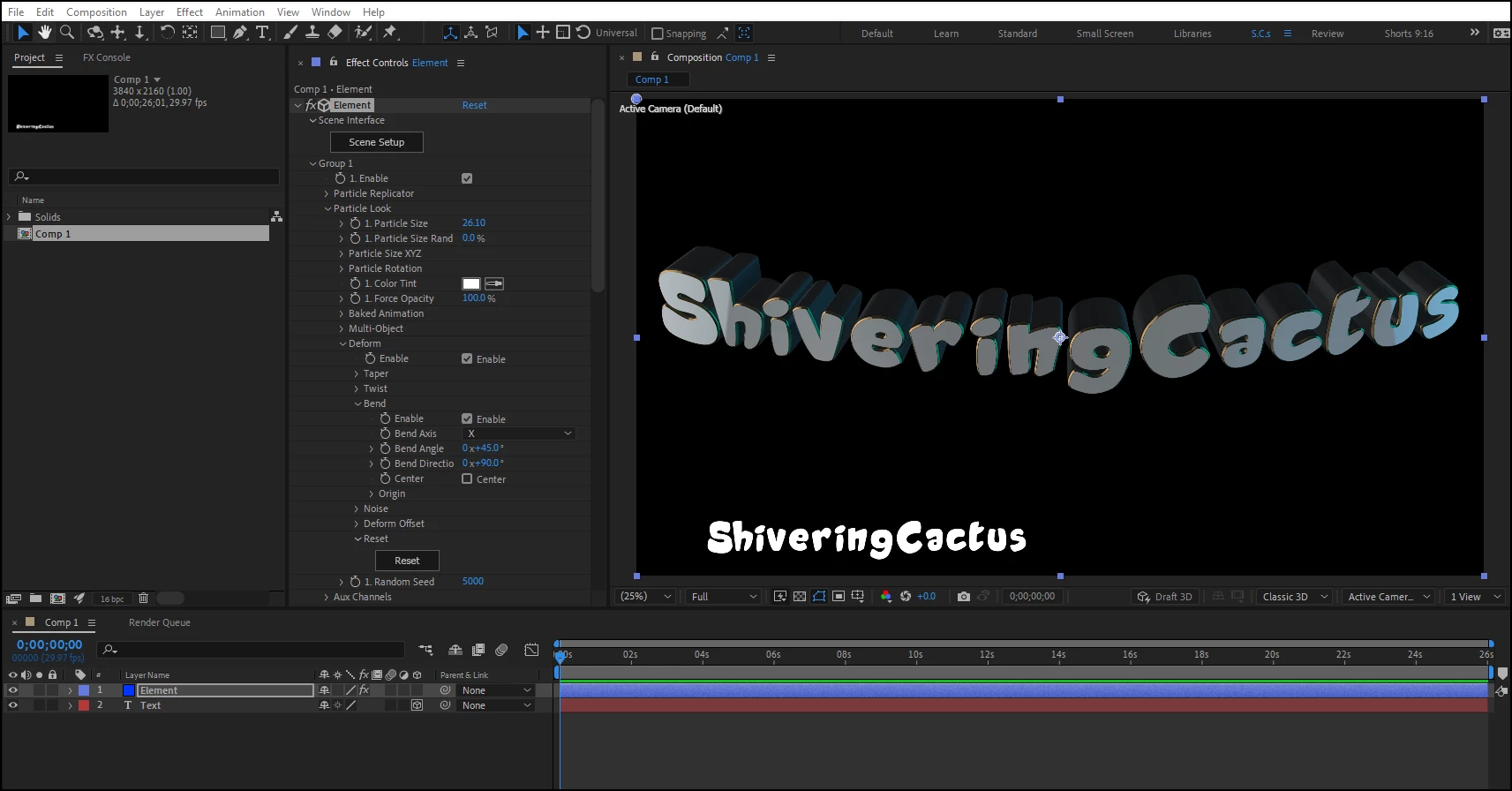
Task: Check the Bend Center checkbox
Action: pyautogui.click(x=467, y=479)
